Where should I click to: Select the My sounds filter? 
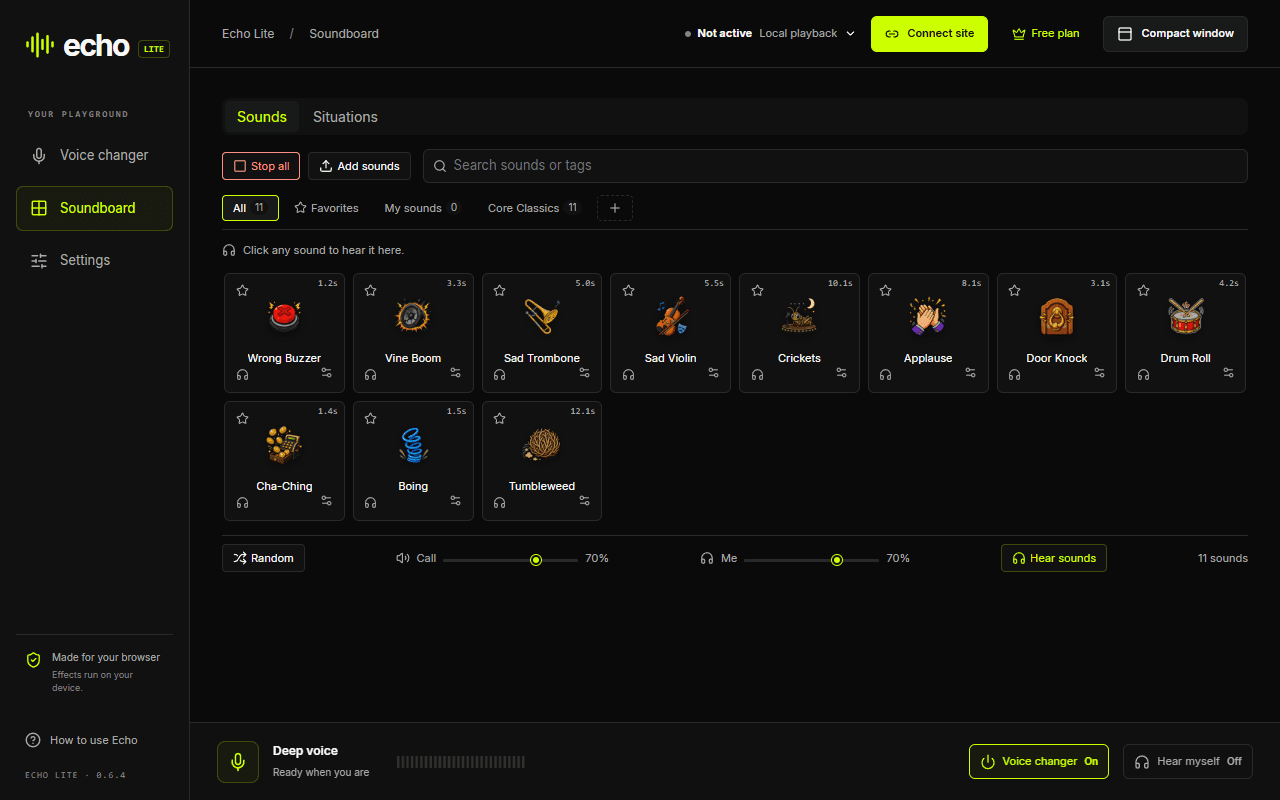pyautogui.click(x=422, y=208)
